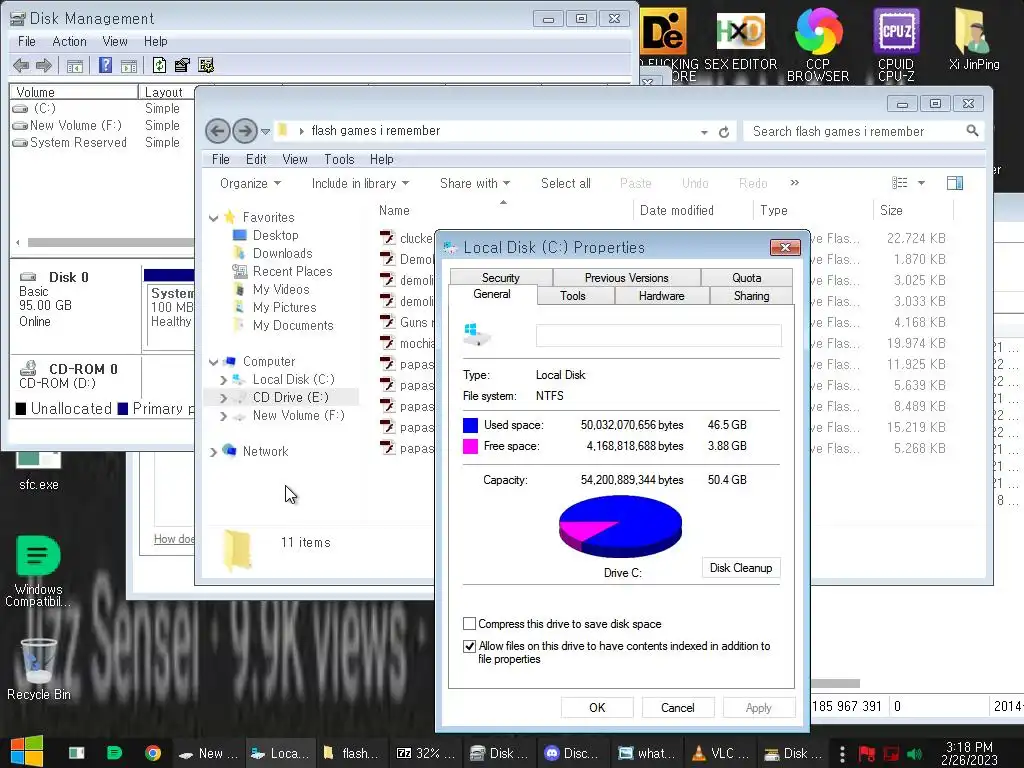Click Forward arrow in Disk Management toolbar
1024x768 pixels.
point(44,65)
